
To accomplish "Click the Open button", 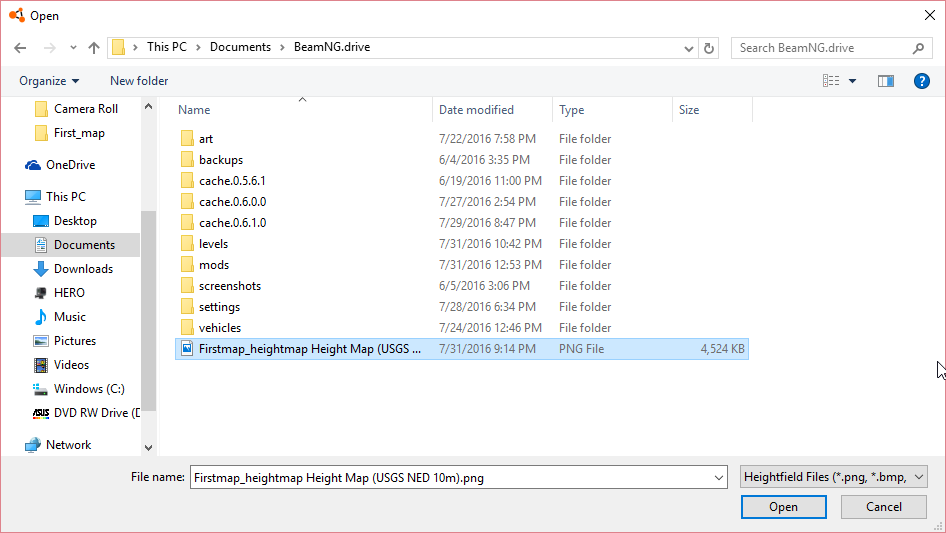I will tap(784, 507).
